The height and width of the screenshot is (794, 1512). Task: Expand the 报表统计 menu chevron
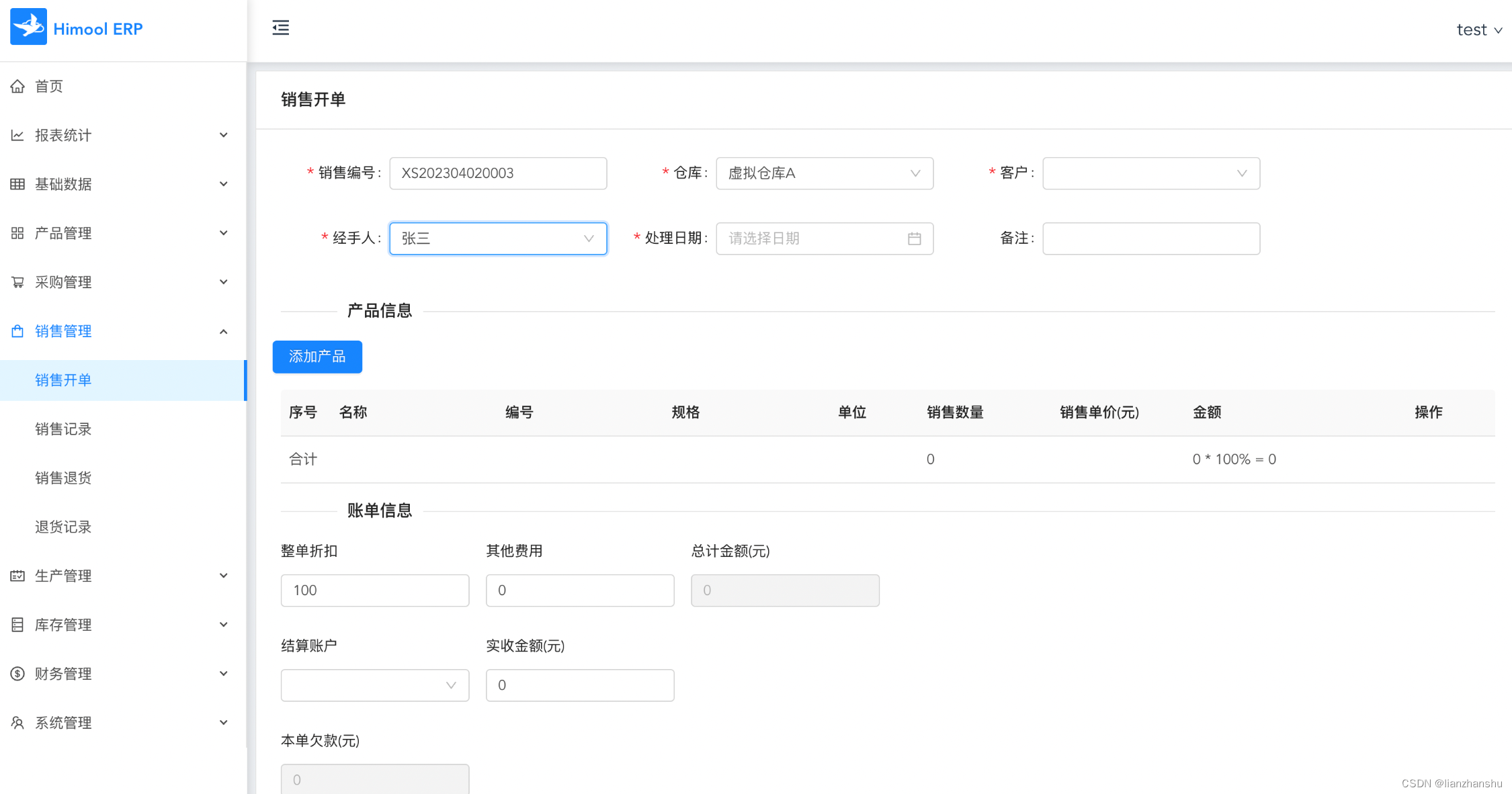tap(224, 135)
